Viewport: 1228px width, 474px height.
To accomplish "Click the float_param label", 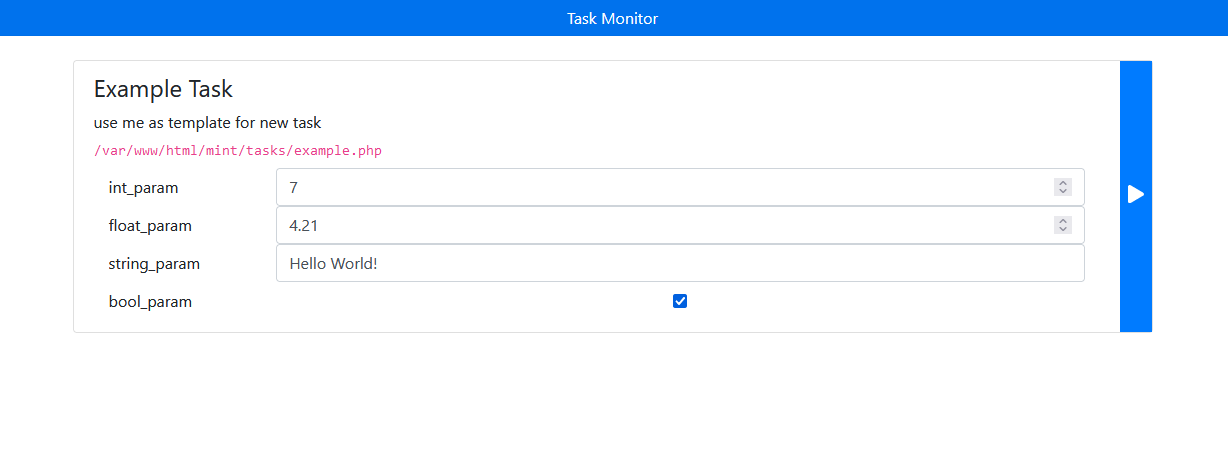I will 150,225.
